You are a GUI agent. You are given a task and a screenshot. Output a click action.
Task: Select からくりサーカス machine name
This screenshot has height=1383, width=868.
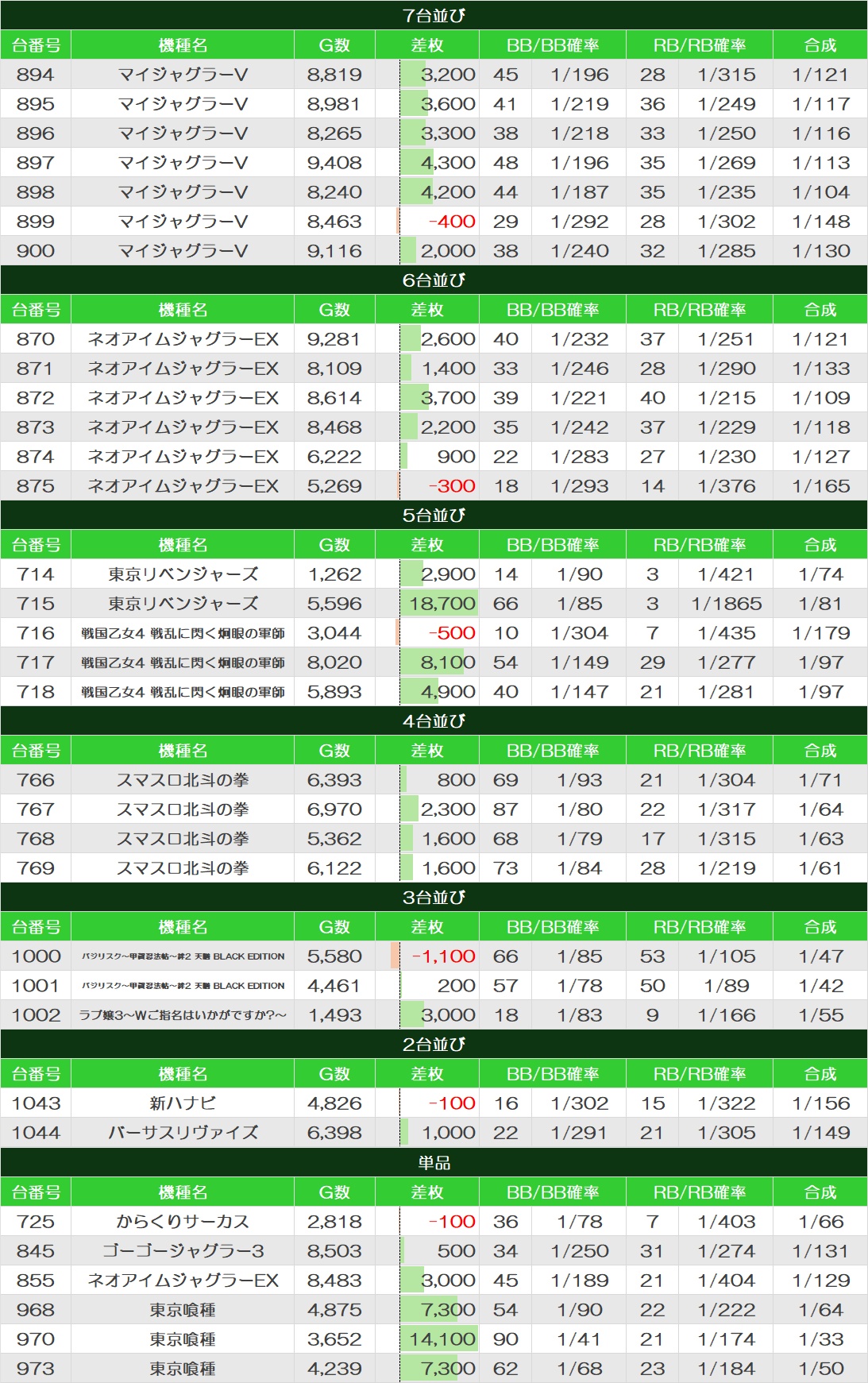pyautogui.click(x=183, y=1222)
